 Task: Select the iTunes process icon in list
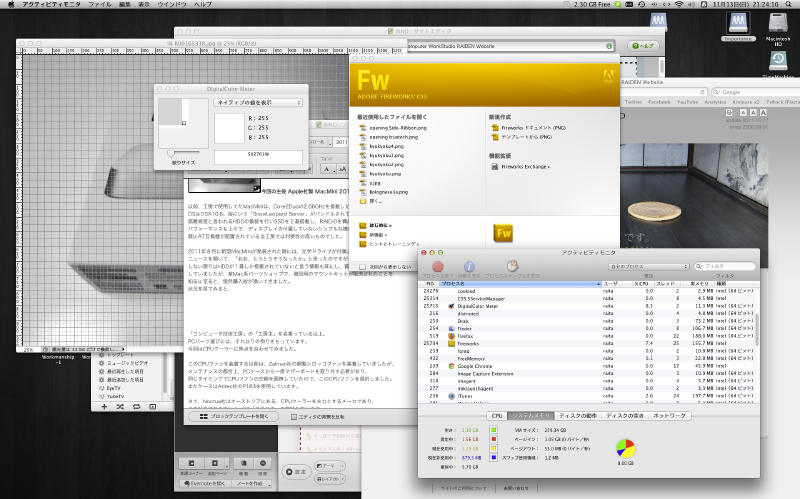coord(451,396)
